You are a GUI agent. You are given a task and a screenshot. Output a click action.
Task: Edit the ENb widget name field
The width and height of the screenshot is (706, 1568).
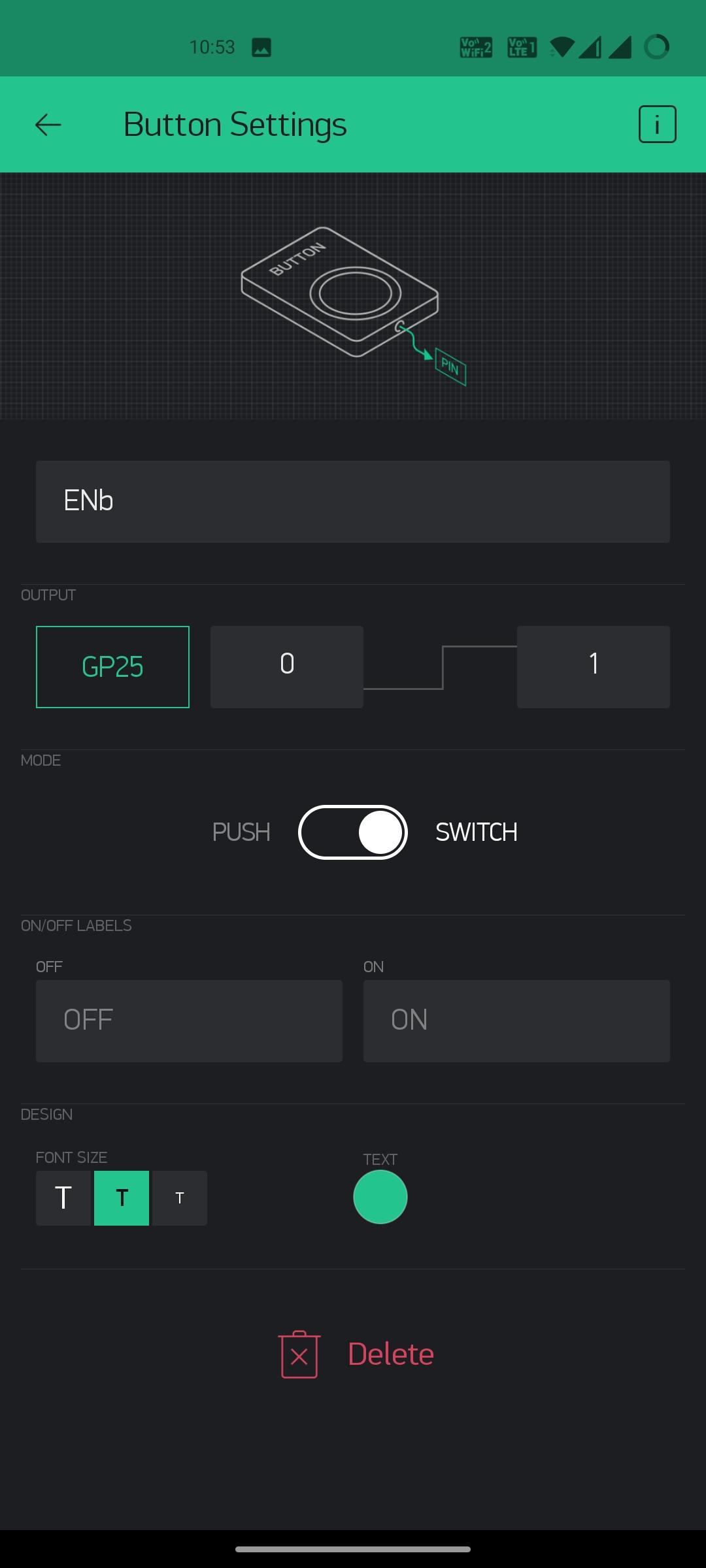(353, 502)
